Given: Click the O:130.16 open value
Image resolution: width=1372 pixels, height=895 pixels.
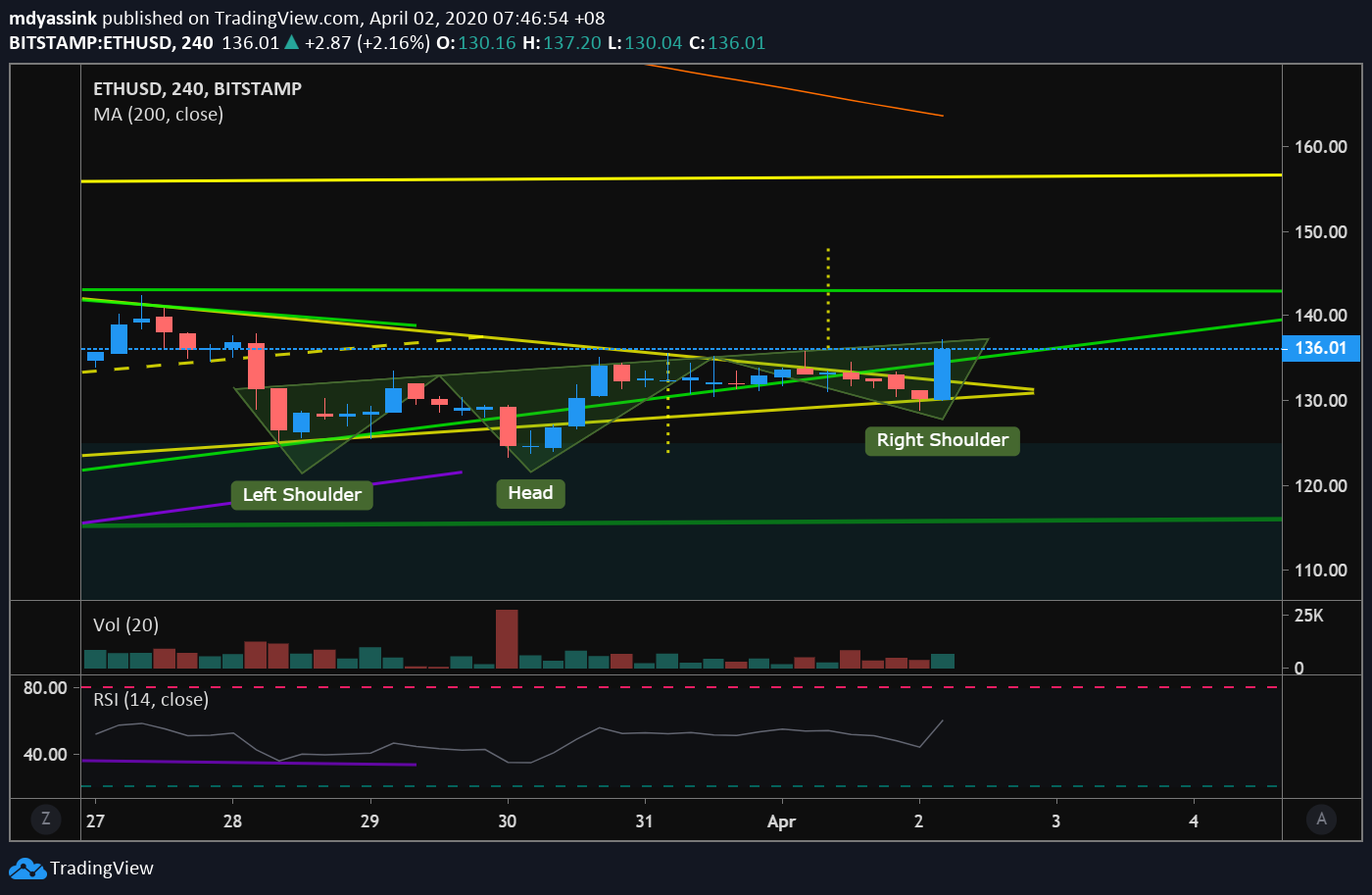Looking at the screenshot, I should (475, 42).
